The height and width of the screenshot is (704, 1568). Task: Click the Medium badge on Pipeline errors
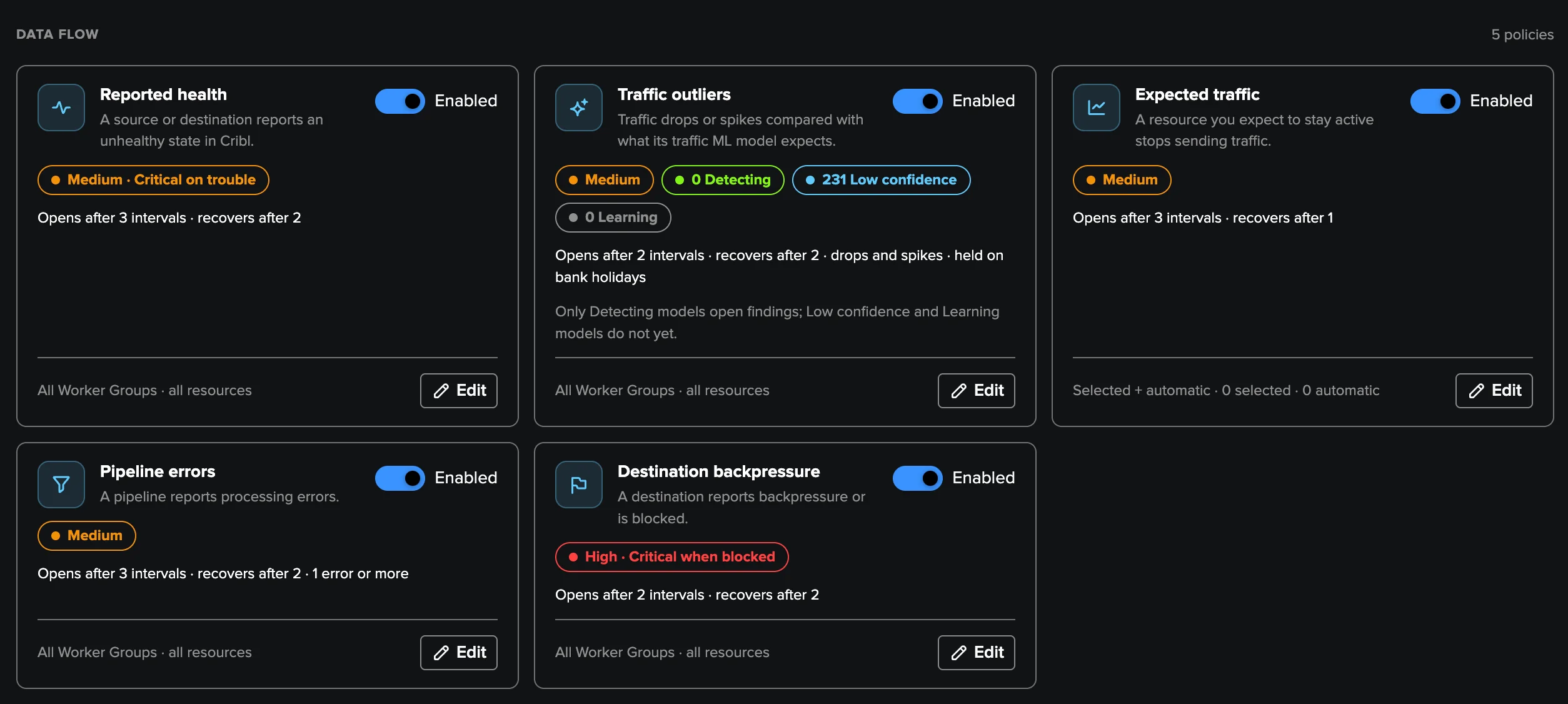(87, 536)
